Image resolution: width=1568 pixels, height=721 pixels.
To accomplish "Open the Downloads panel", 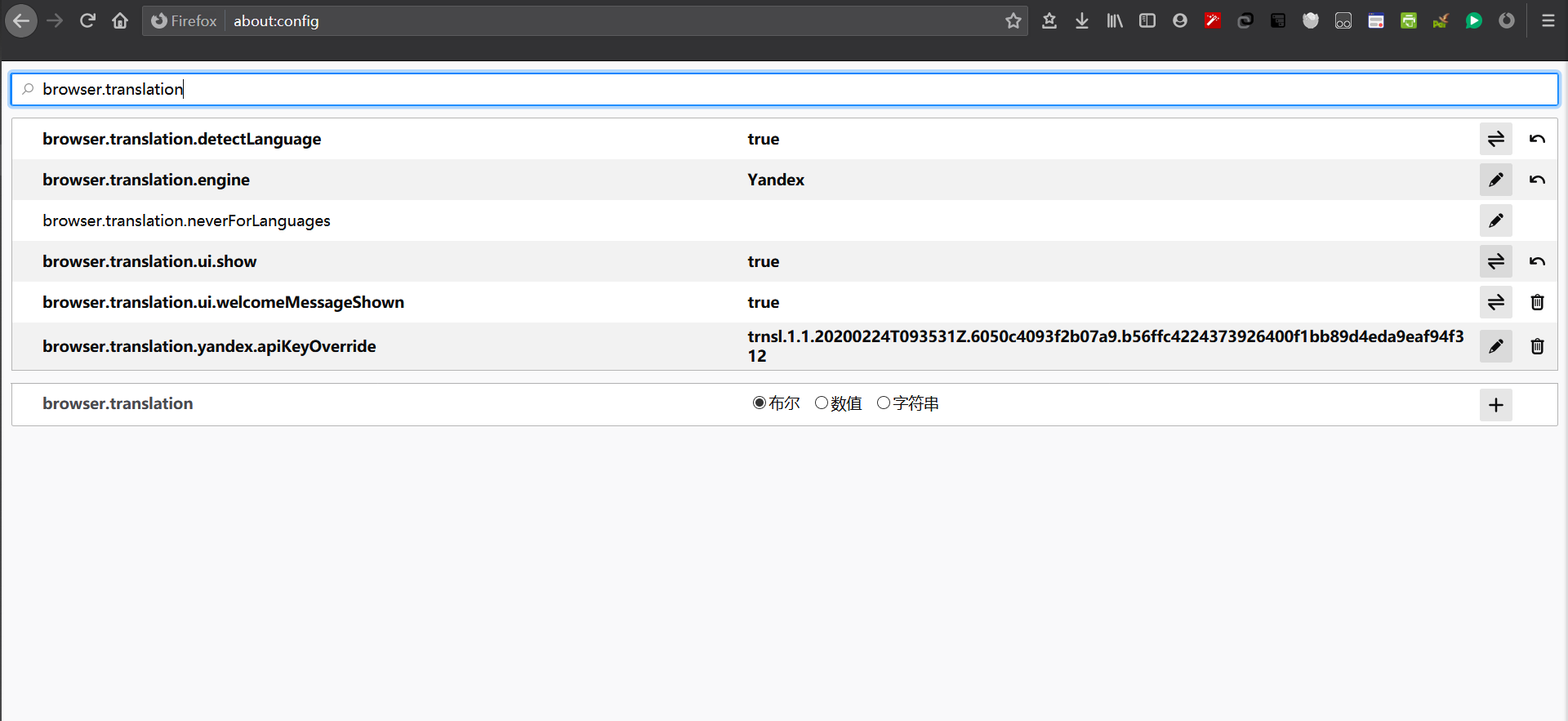I will 1082,20.
